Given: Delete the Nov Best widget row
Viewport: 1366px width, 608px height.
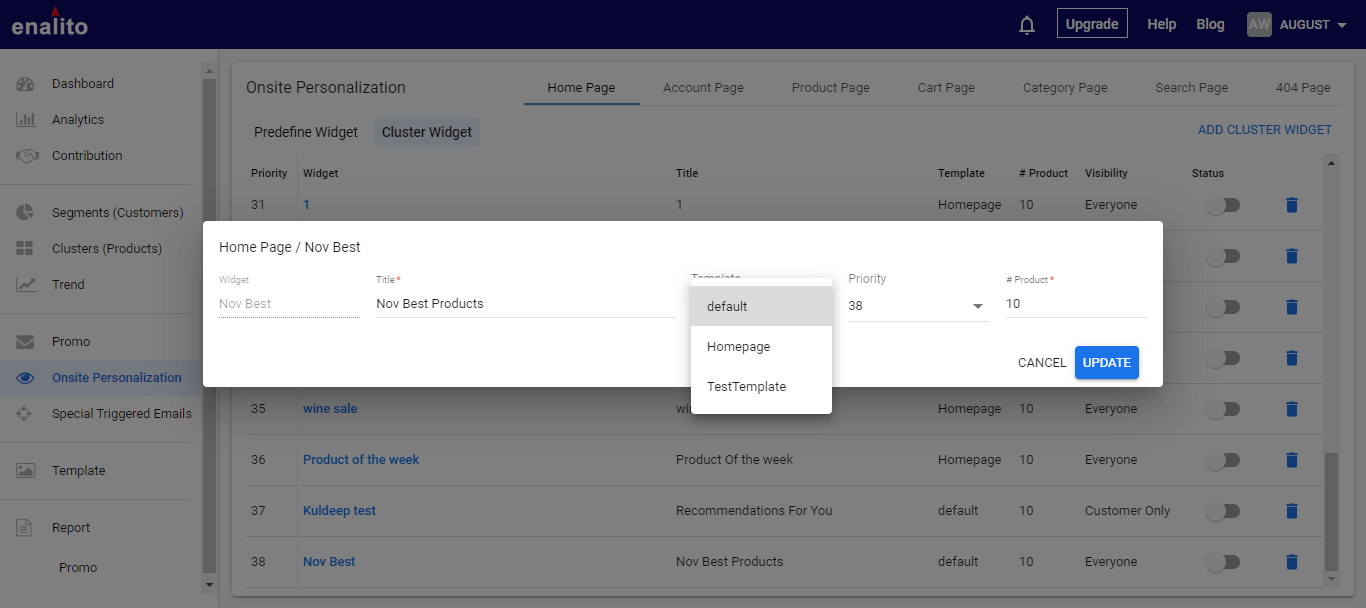Looking at the screenshot, I should 1291,562.
